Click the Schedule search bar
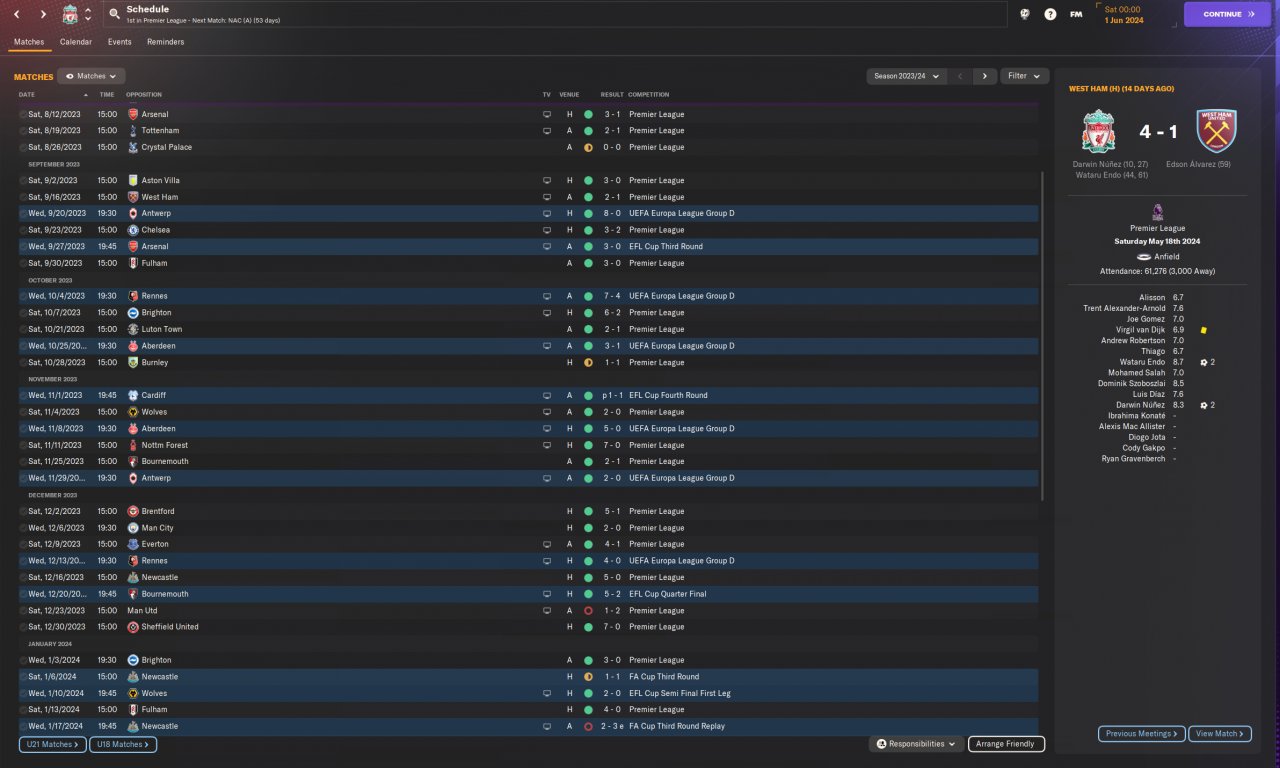The image size is (1280, 768). coord(555,14)
